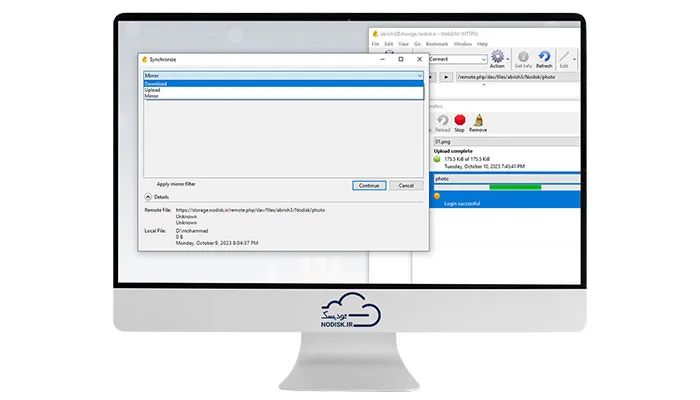Select the Mirror option in the list
This screenshot has height=400, width=700.
283,96
